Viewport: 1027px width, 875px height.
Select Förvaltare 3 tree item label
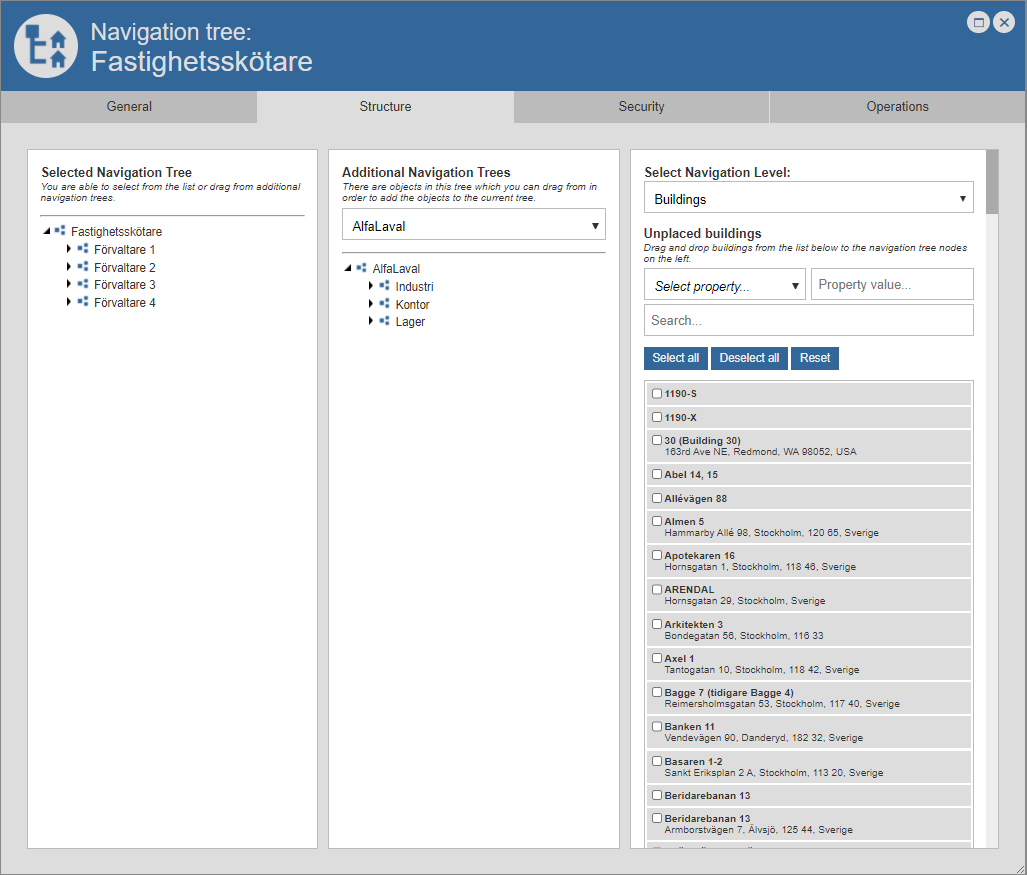(x=124, y=284)
